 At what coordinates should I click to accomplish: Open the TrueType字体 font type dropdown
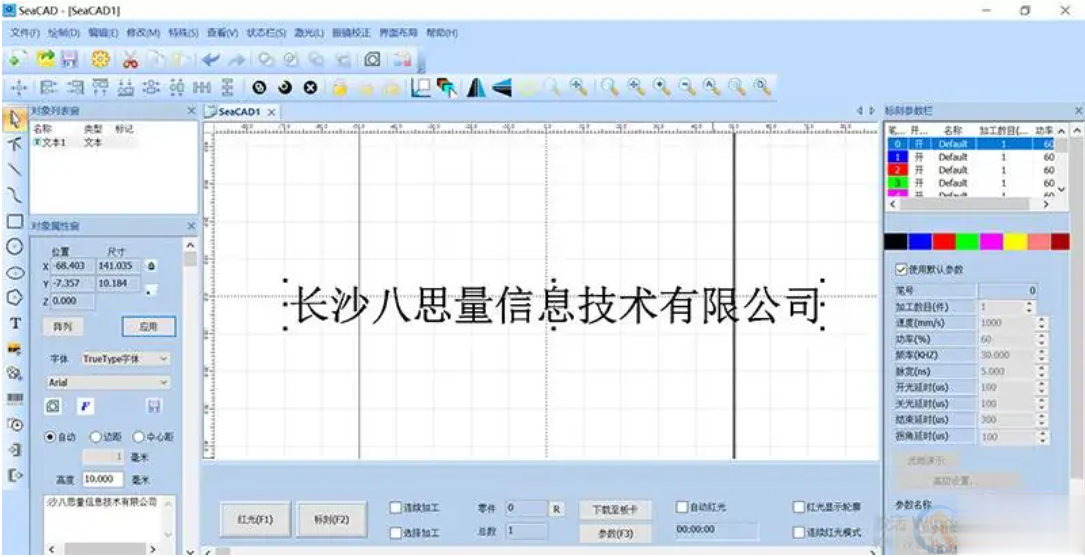pos(125,358)
